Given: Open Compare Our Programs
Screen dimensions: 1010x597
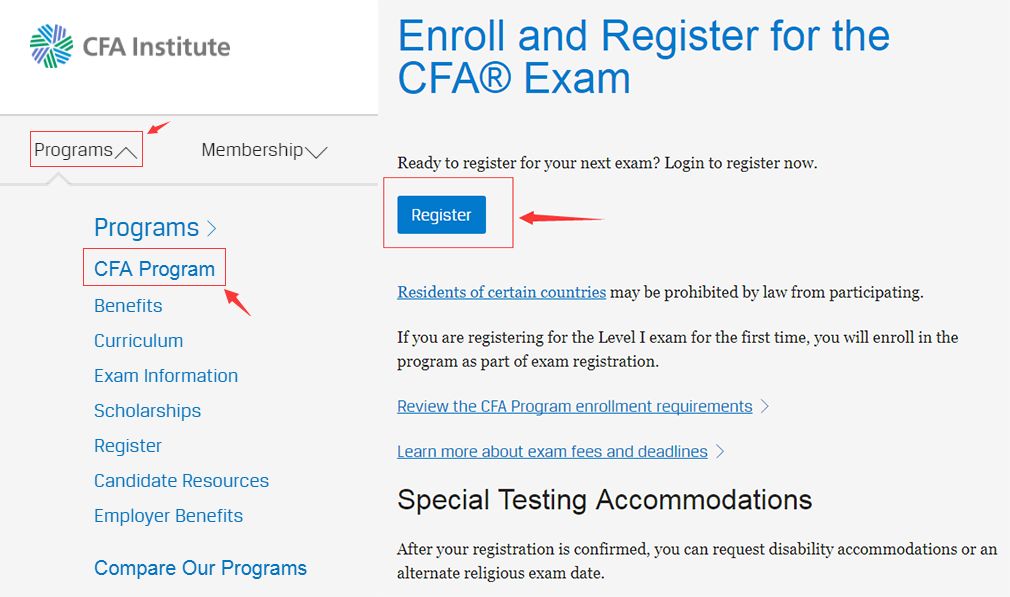Looking at the screenshot, I should (x=200, y=568).
